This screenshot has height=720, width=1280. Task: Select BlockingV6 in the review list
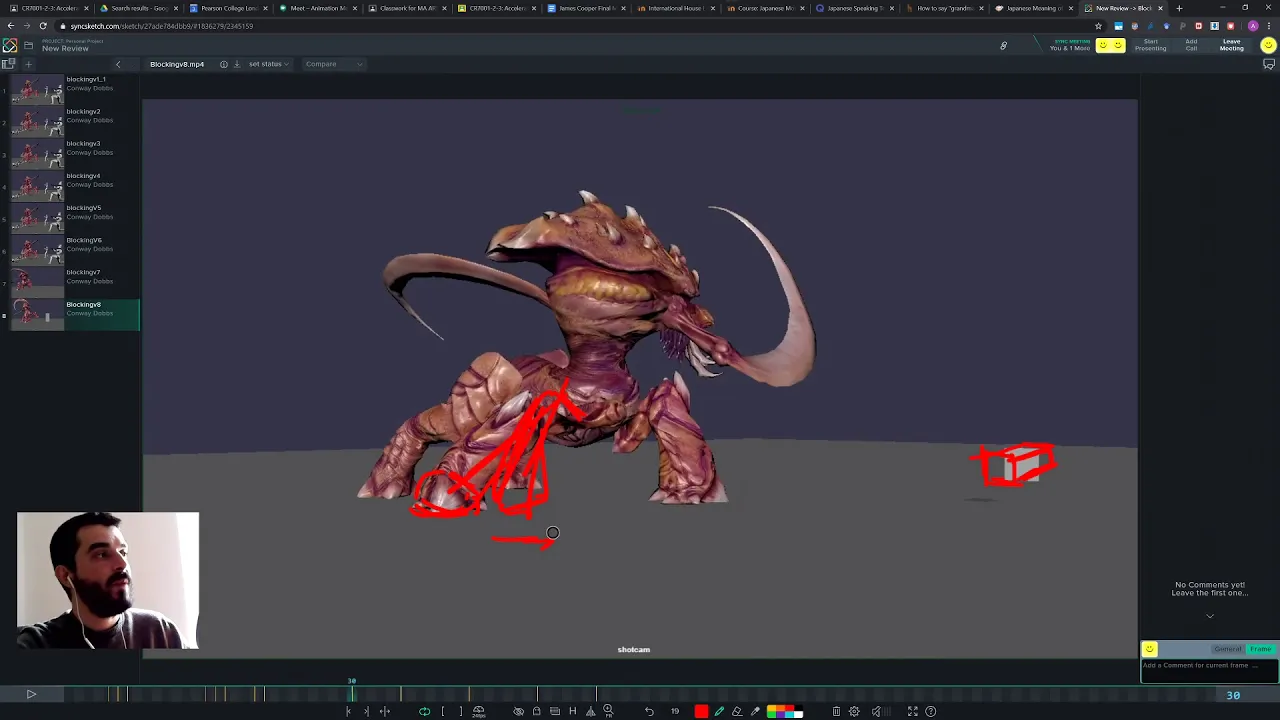click(x=75, y=251)
